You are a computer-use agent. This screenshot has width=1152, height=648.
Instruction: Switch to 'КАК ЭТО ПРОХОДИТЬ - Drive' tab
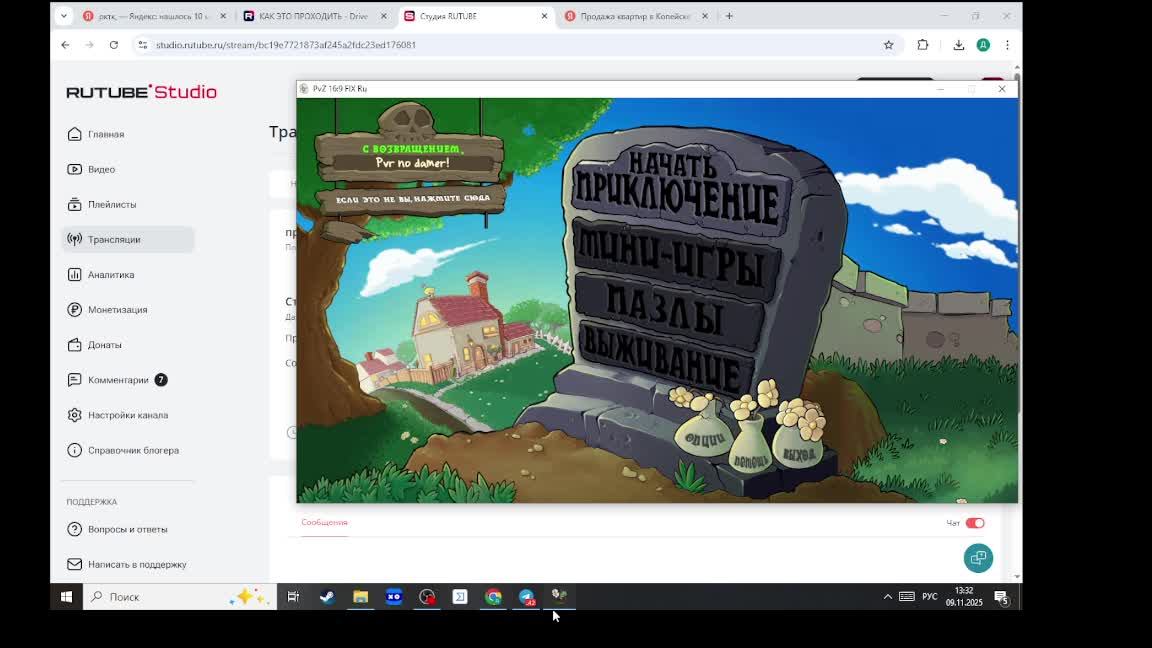(x=314, y=16)
